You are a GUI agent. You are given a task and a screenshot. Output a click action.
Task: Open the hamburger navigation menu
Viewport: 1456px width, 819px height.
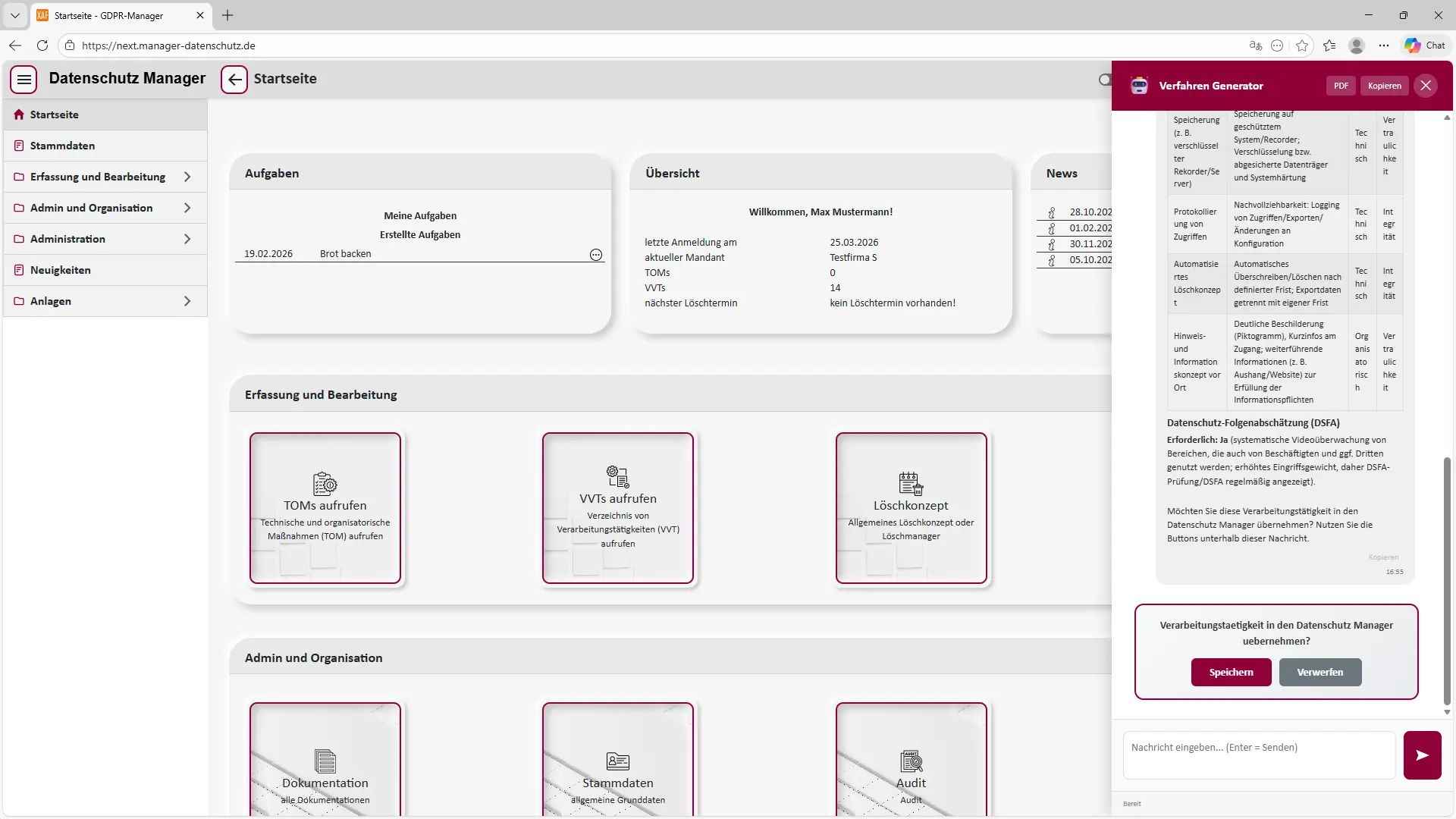coord(24,79)
